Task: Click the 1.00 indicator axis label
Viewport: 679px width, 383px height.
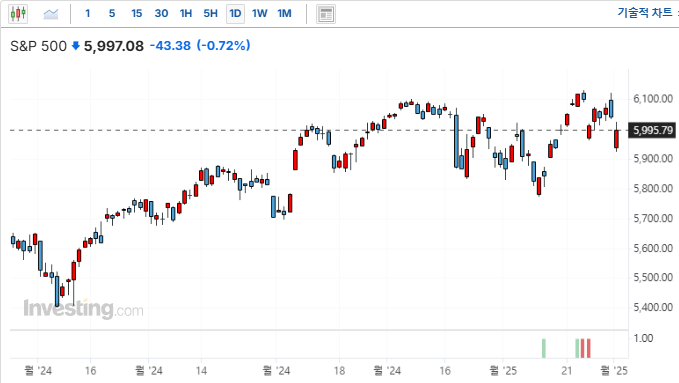Action: click(x=643, y=338)
